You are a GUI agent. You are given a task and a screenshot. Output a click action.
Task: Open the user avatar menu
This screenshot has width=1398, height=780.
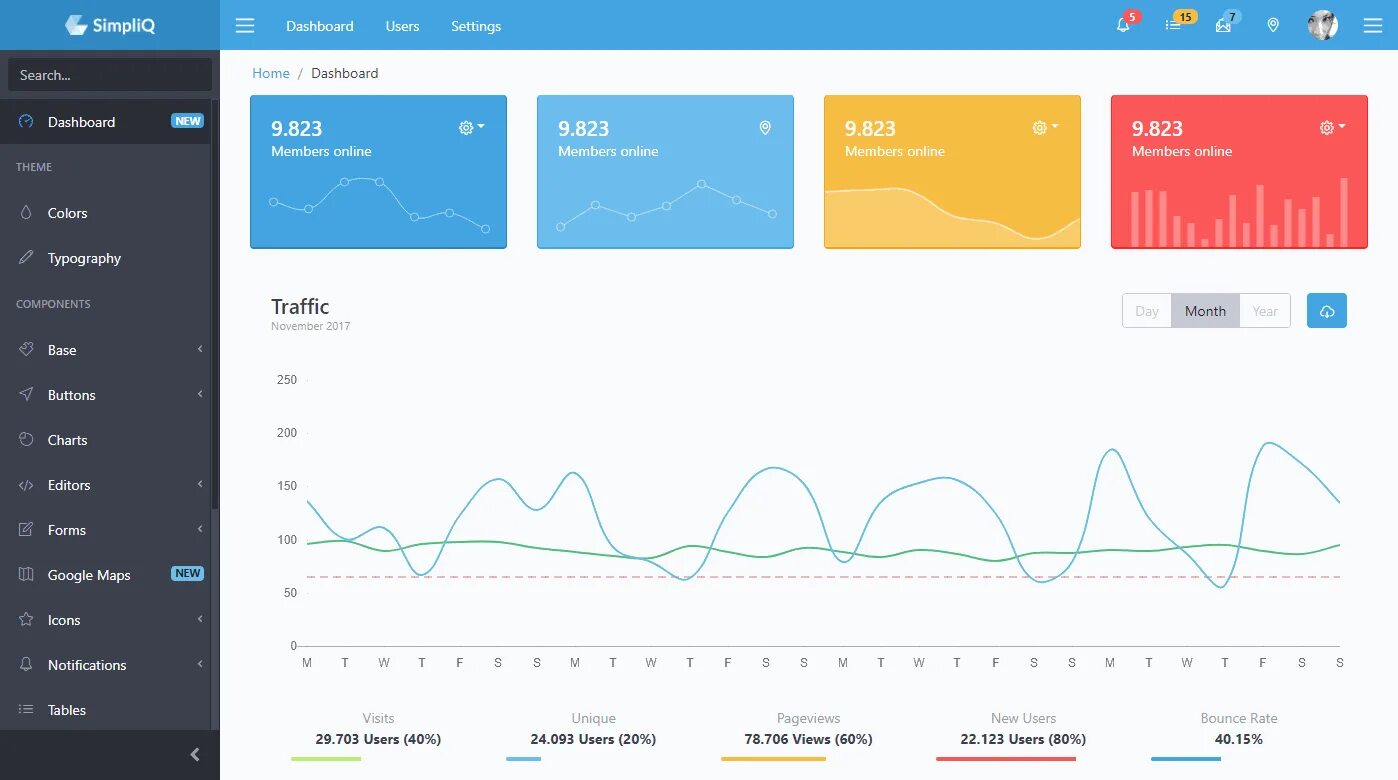pos(1323,26)
